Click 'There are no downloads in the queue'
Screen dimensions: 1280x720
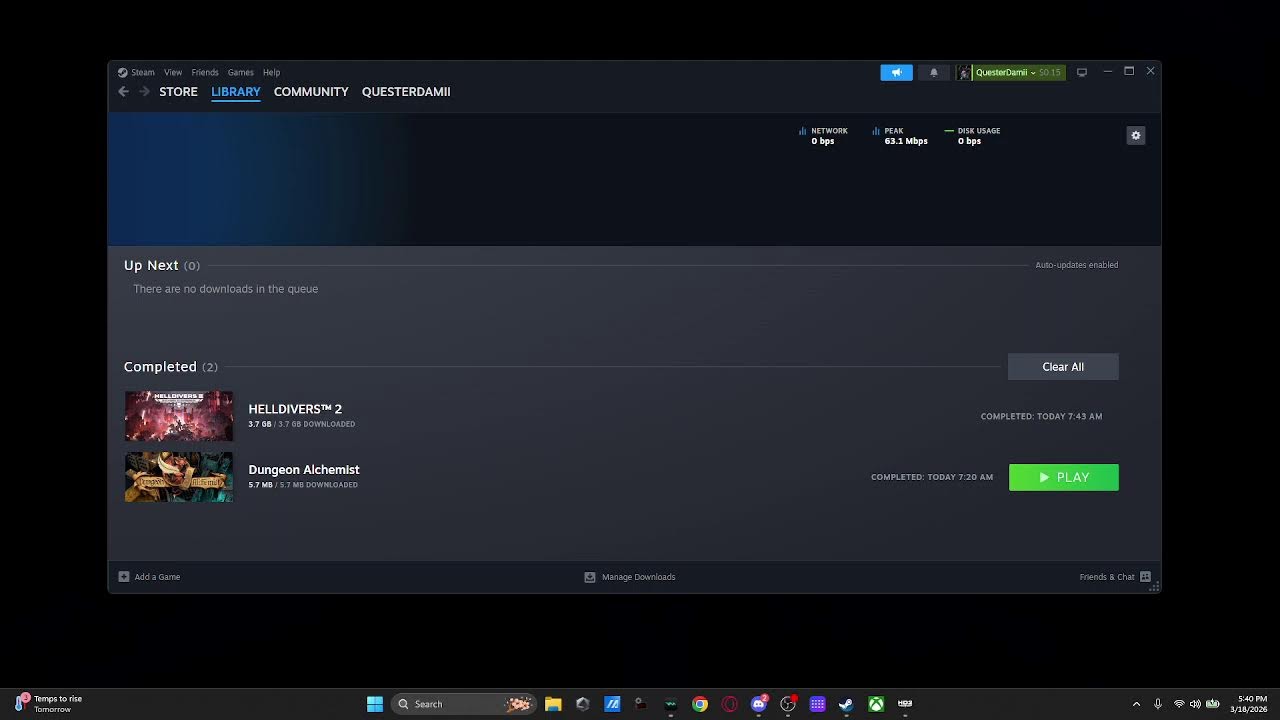pos(226,289)
